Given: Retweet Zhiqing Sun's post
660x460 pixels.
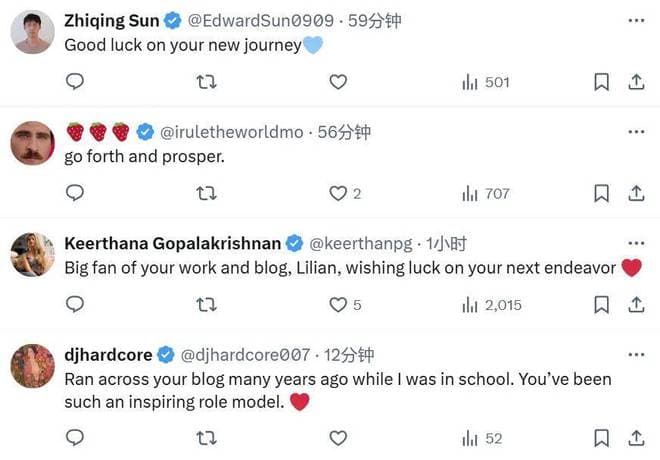Looking at the screenshot, I should tap(206, 82).
